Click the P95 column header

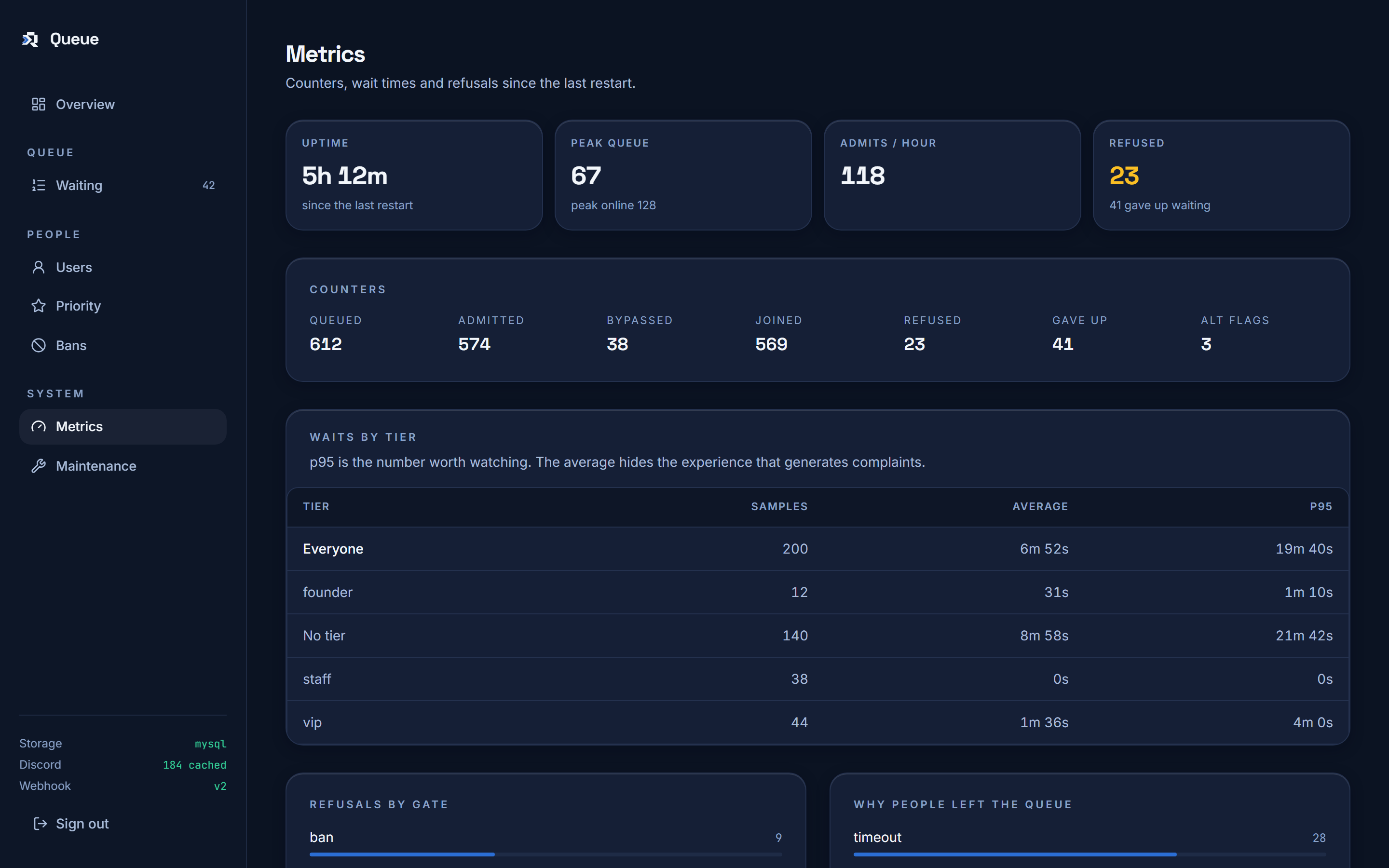click(1321, 506)
